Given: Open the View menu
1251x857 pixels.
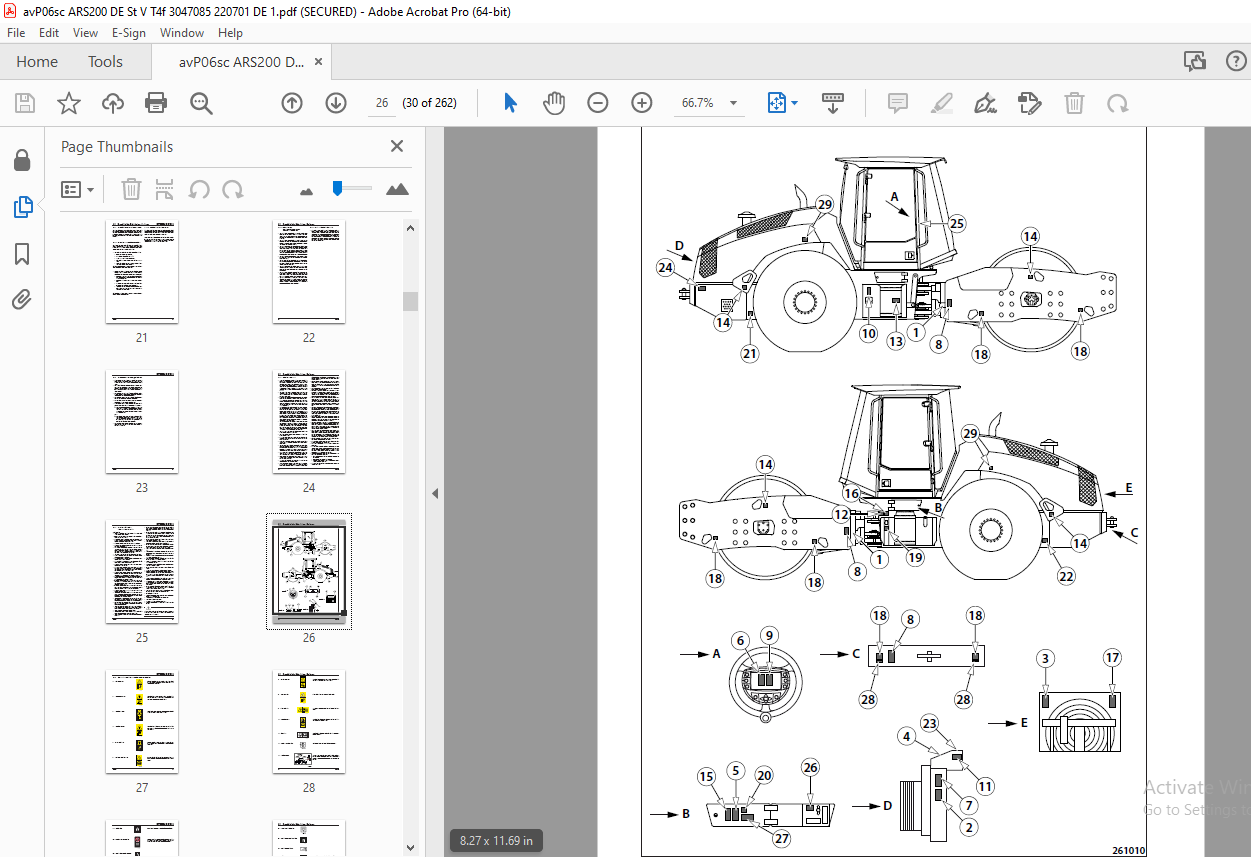Looking at the screenshot, I should click(86, 33).
